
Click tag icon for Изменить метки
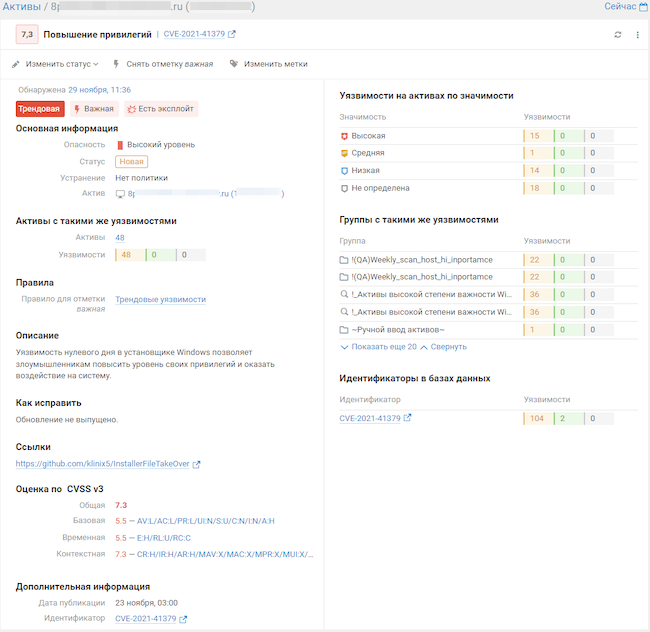pos(234,64)
